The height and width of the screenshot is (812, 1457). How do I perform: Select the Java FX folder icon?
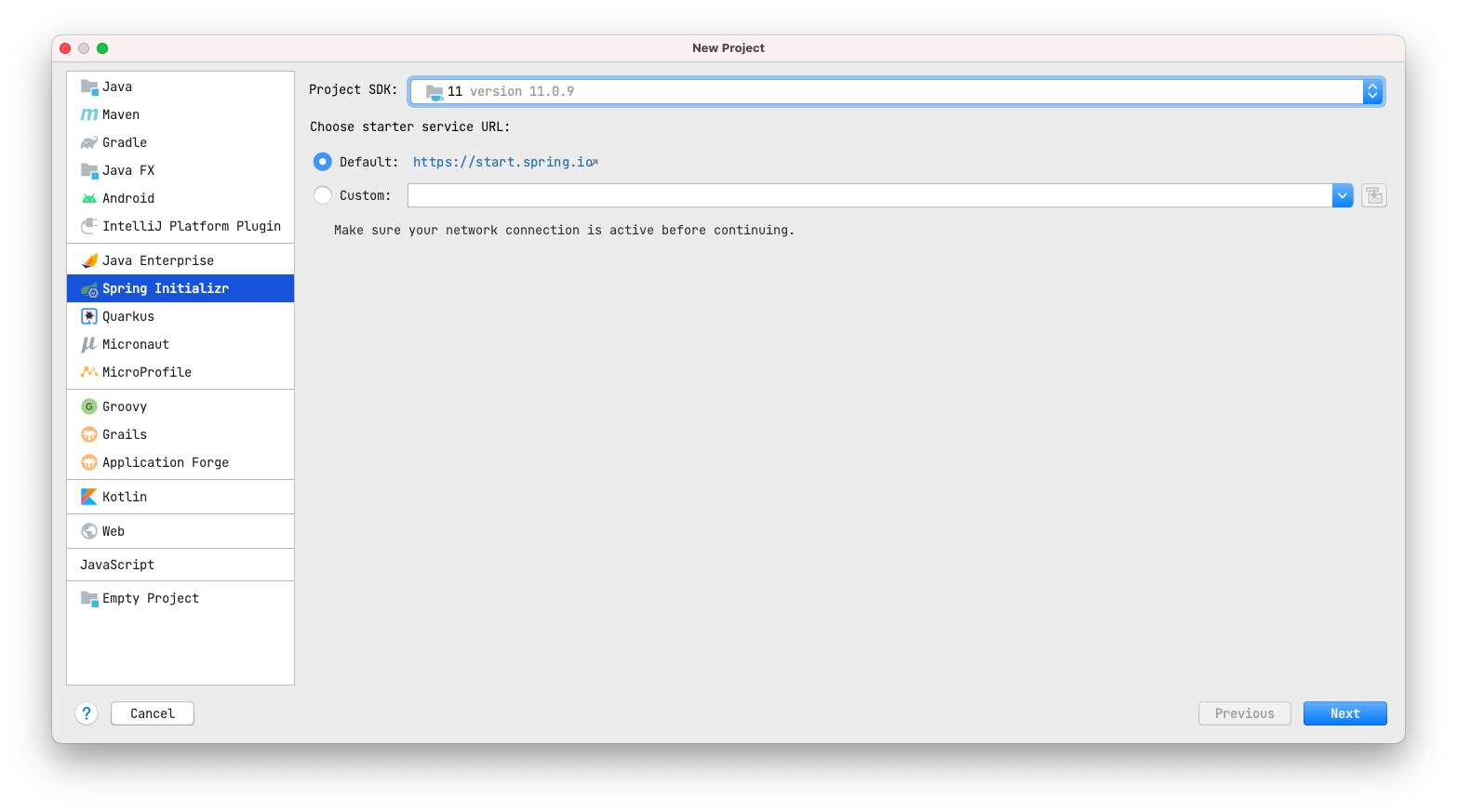89,170
